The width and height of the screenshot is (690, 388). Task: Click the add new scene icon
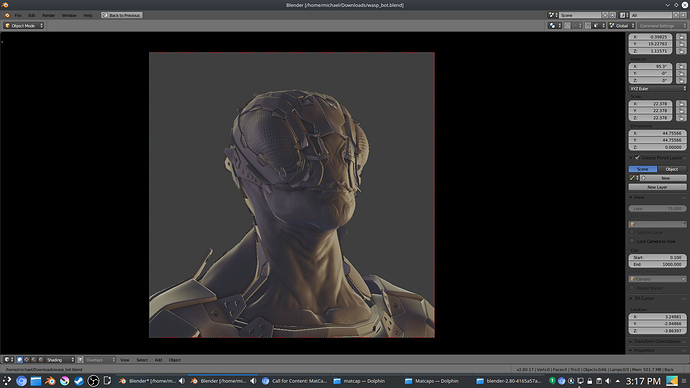pos(605,15)
